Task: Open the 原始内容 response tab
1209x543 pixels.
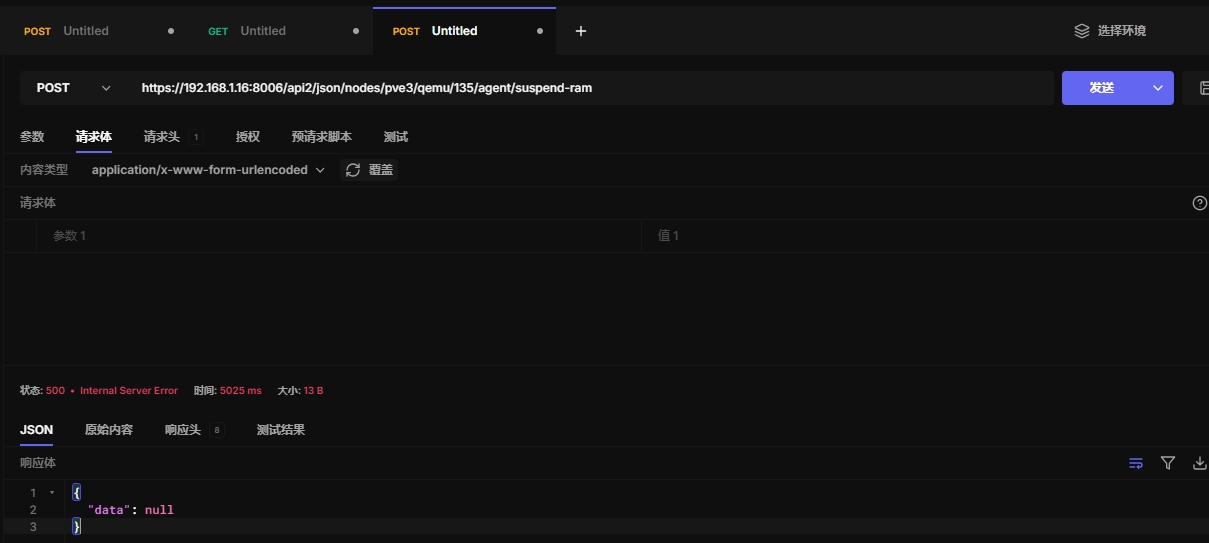Action: 108,430
